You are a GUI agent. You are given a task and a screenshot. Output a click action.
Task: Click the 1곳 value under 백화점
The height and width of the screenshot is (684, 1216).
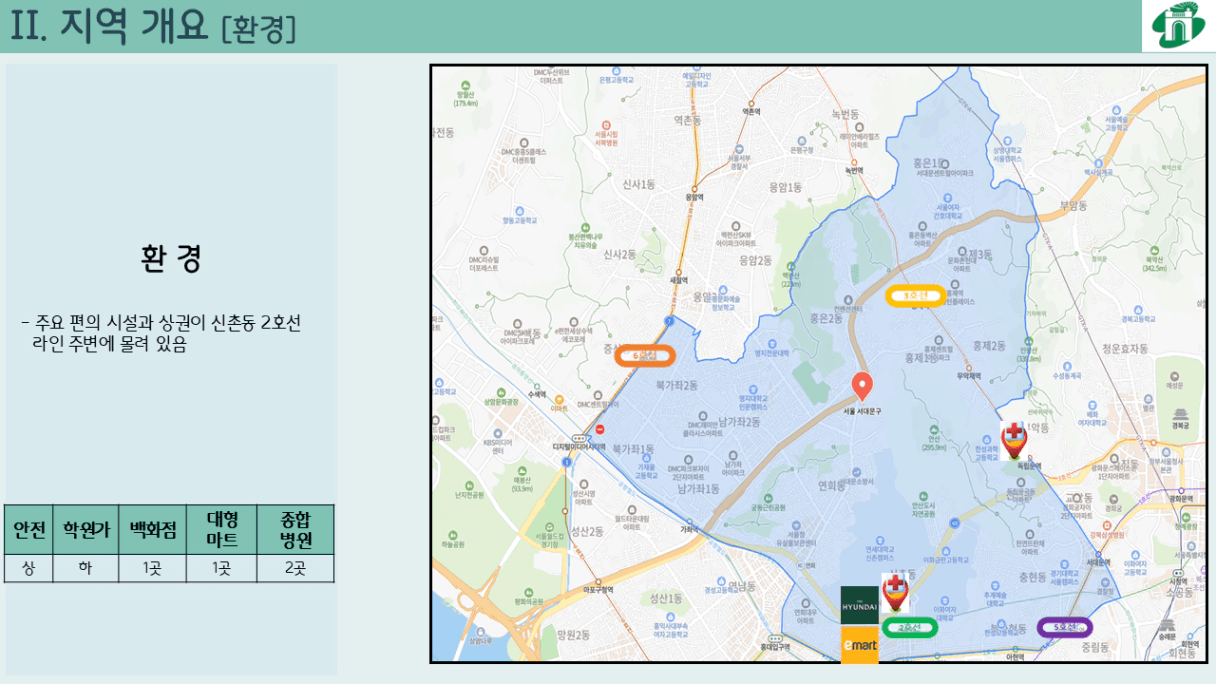click(152, 568)
